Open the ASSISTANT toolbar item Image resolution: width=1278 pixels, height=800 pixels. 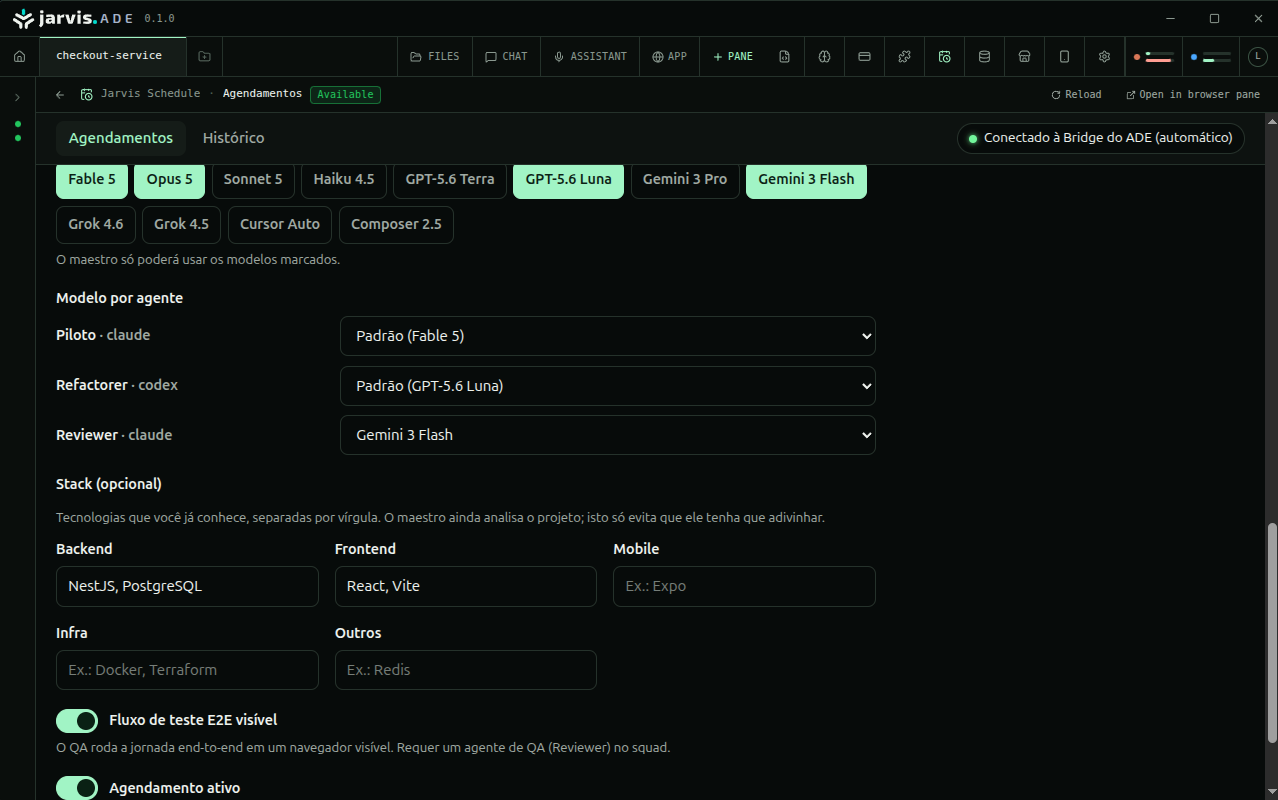pyautogui.click(x=590, y=57)
